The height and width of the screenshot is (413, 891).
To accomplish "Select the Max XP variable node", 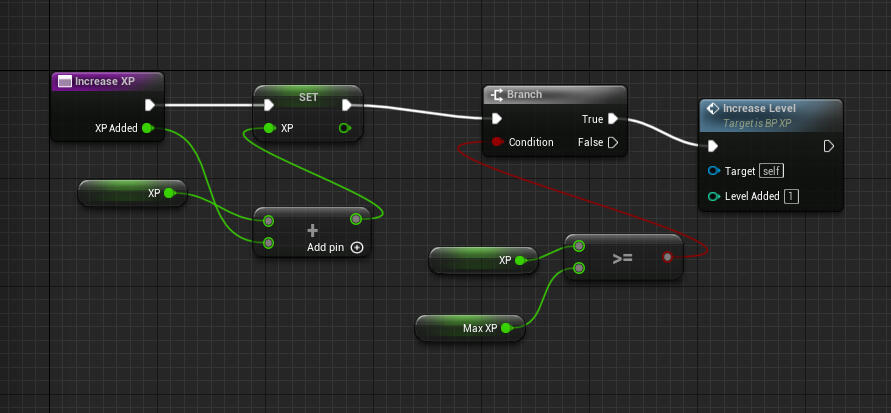I will pyautogui.click(x=469, y=328).
